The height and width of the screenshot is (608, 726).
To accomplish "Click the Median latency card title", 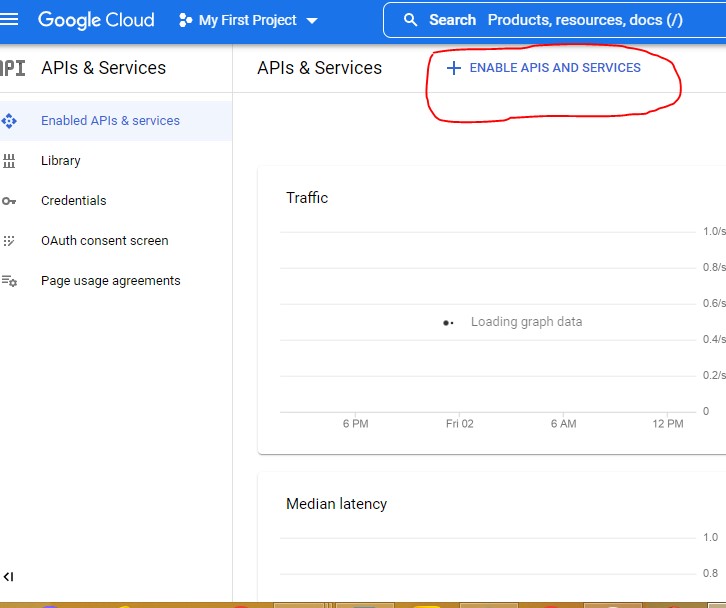I will [x=336, y=504].
